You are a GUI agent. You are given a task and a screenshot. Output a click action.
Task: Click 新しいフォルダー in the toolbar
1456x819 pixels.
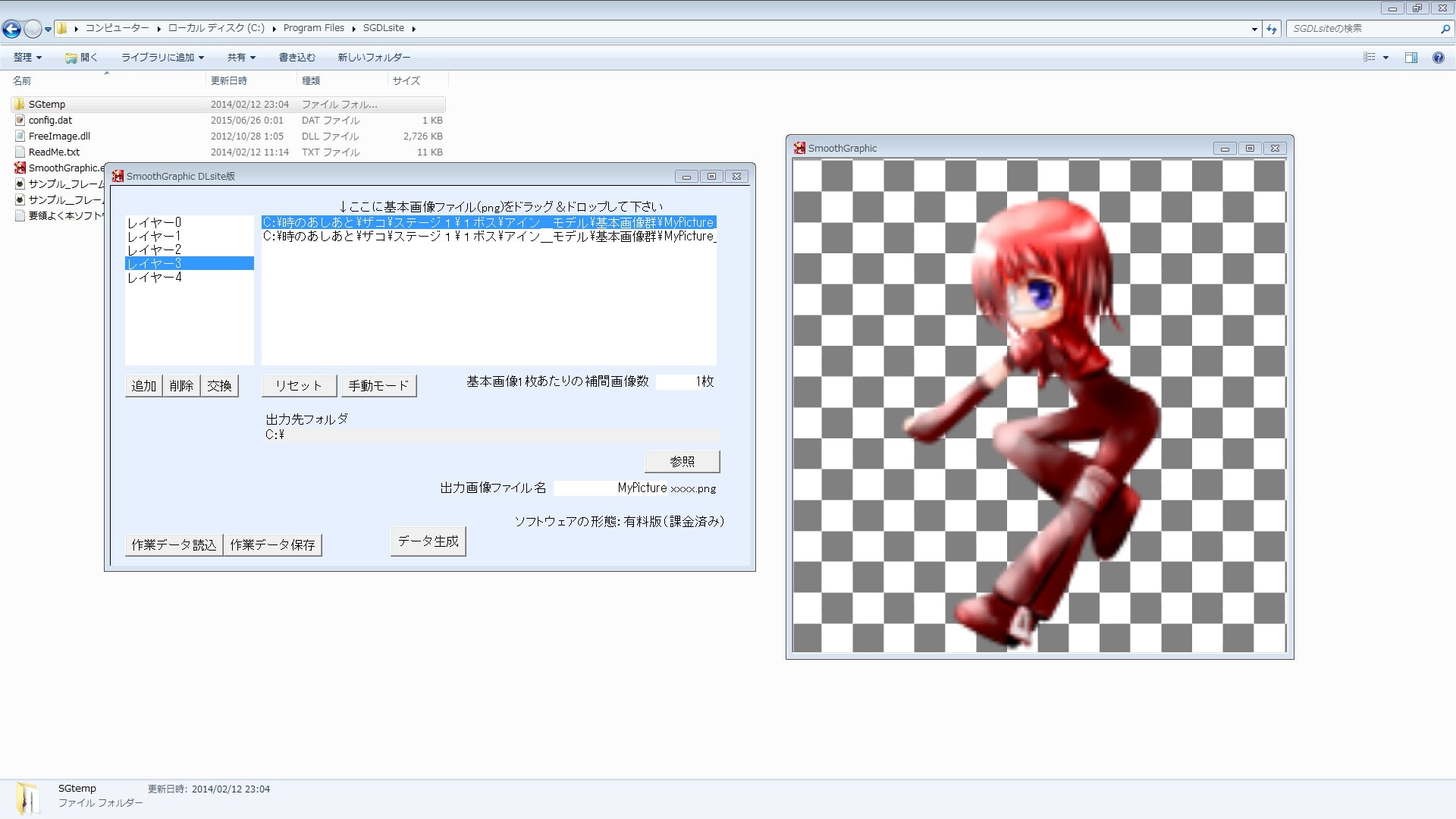372,57
